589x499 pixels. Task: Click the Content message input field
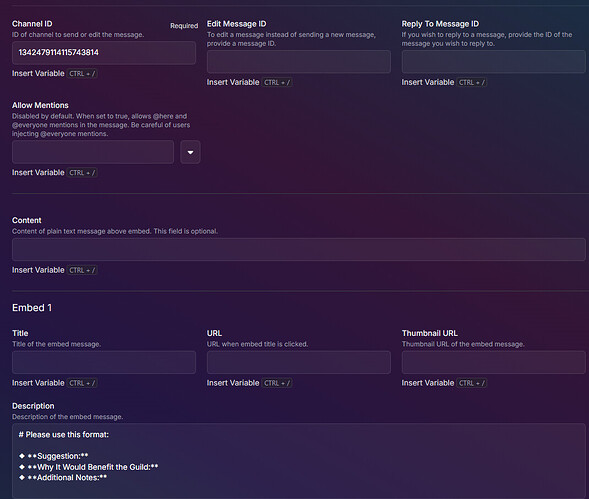299,250
